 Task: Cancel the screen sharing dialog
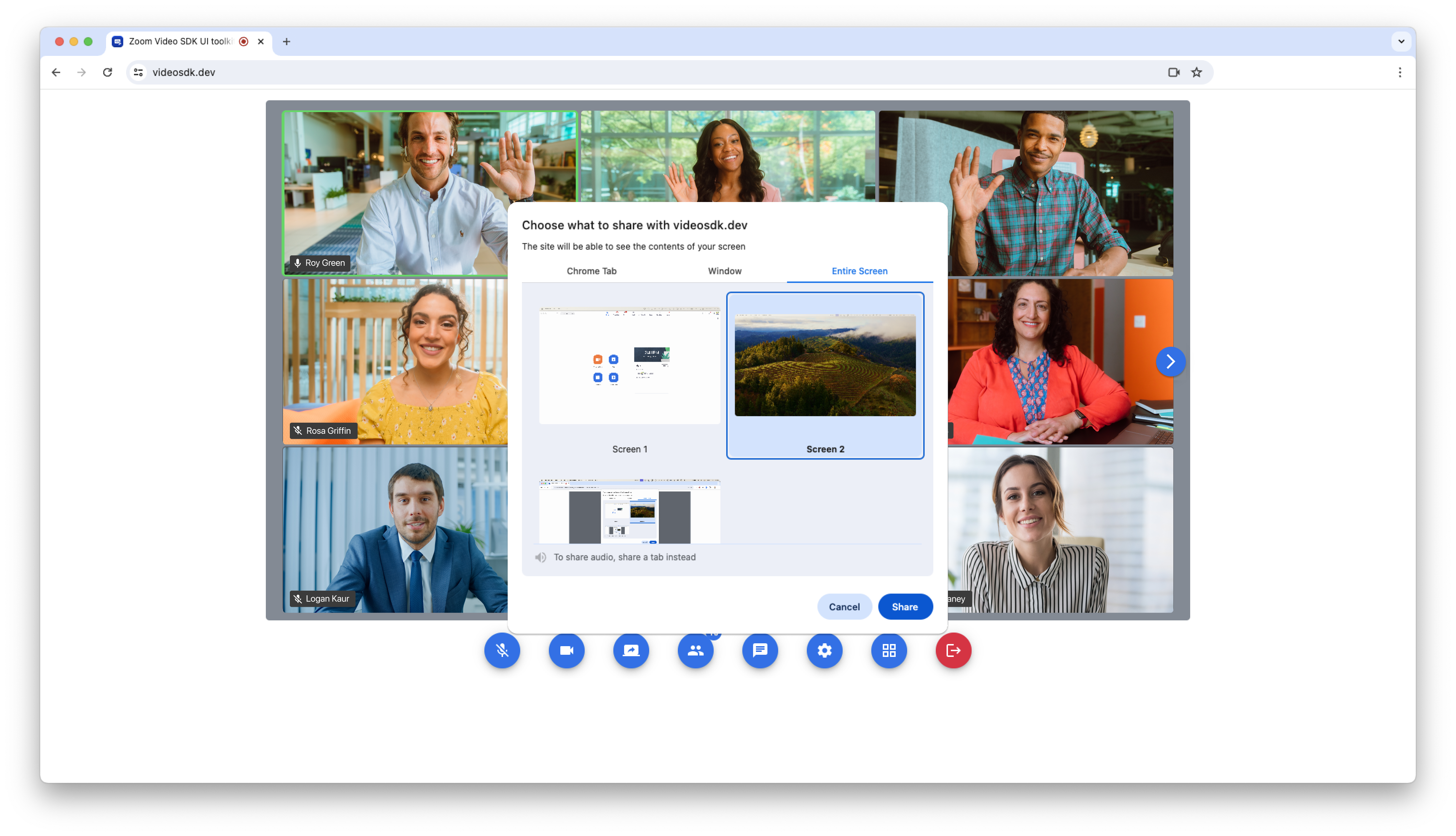(x=844, y=606)
